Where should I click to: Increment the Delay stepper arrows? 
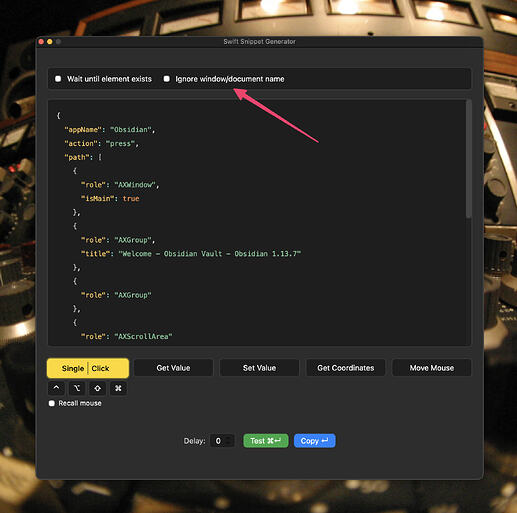tap(229, 438)
